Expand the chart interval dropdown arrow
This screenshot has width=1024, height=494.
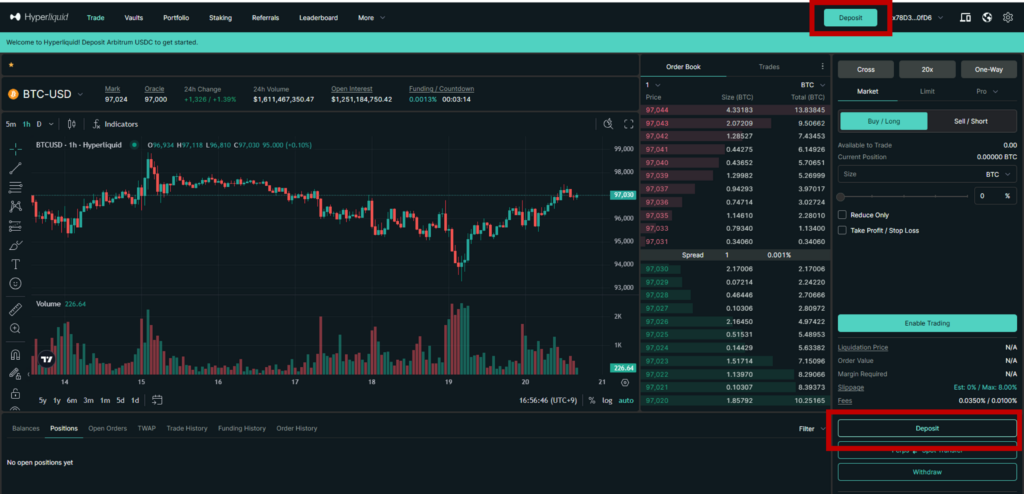(52, 124)
